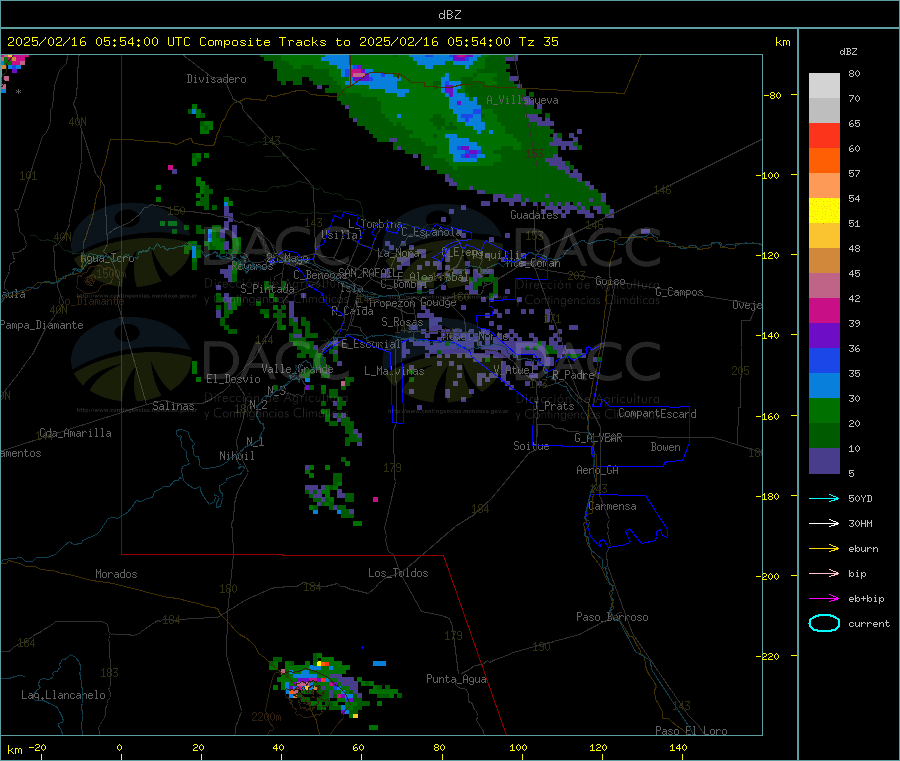Click the Valle_Grande map label
900x761 pixels.
(297, 369)
